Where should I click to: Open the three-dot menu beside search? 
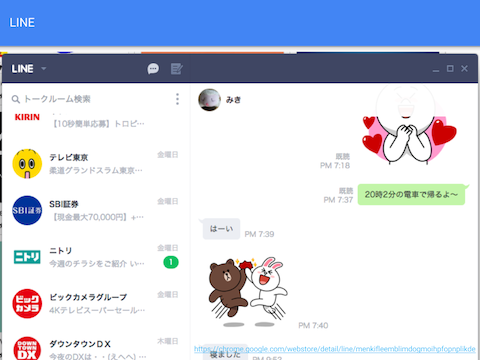pos(177,99)
